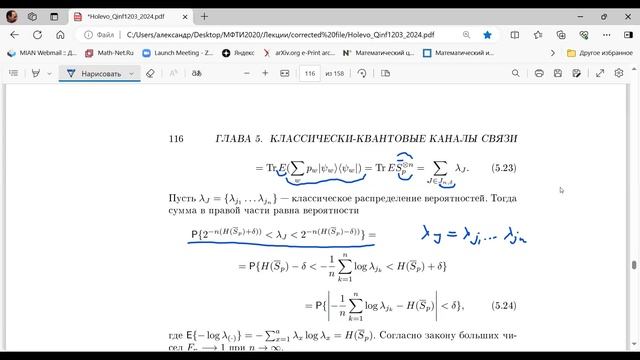Open the Другое избранное folder
This screenshot has width=640, height=360.
(600, 53)
